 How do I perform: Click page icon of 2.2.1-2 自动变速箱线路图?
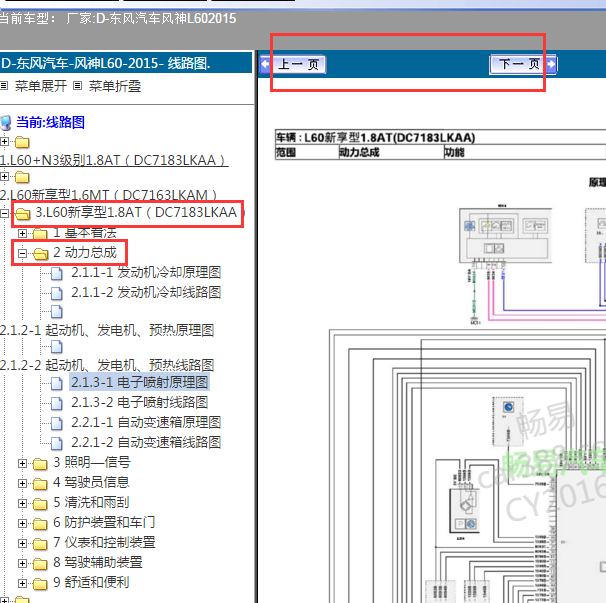tap(57, 443)
